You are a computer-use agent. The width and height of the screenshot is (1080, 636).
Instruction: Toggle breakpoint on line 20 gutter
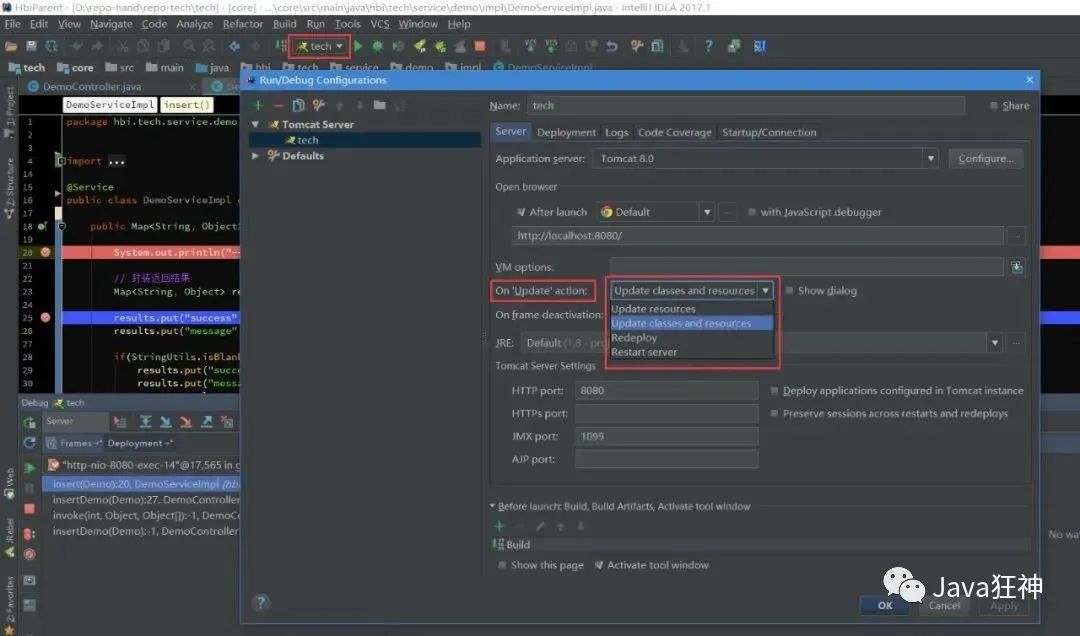click(x=45, y=252)
